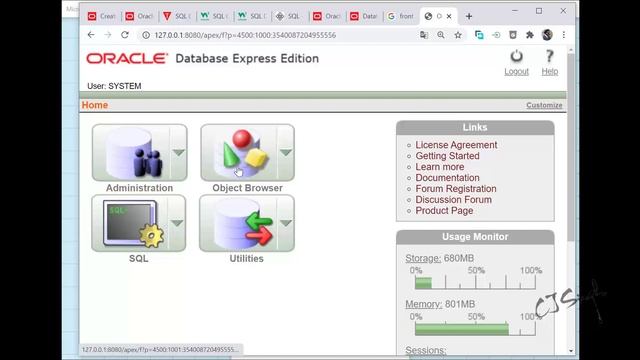Open the Learn more link
The height and width of the screenshot is (360, 640).
[440, 167]
